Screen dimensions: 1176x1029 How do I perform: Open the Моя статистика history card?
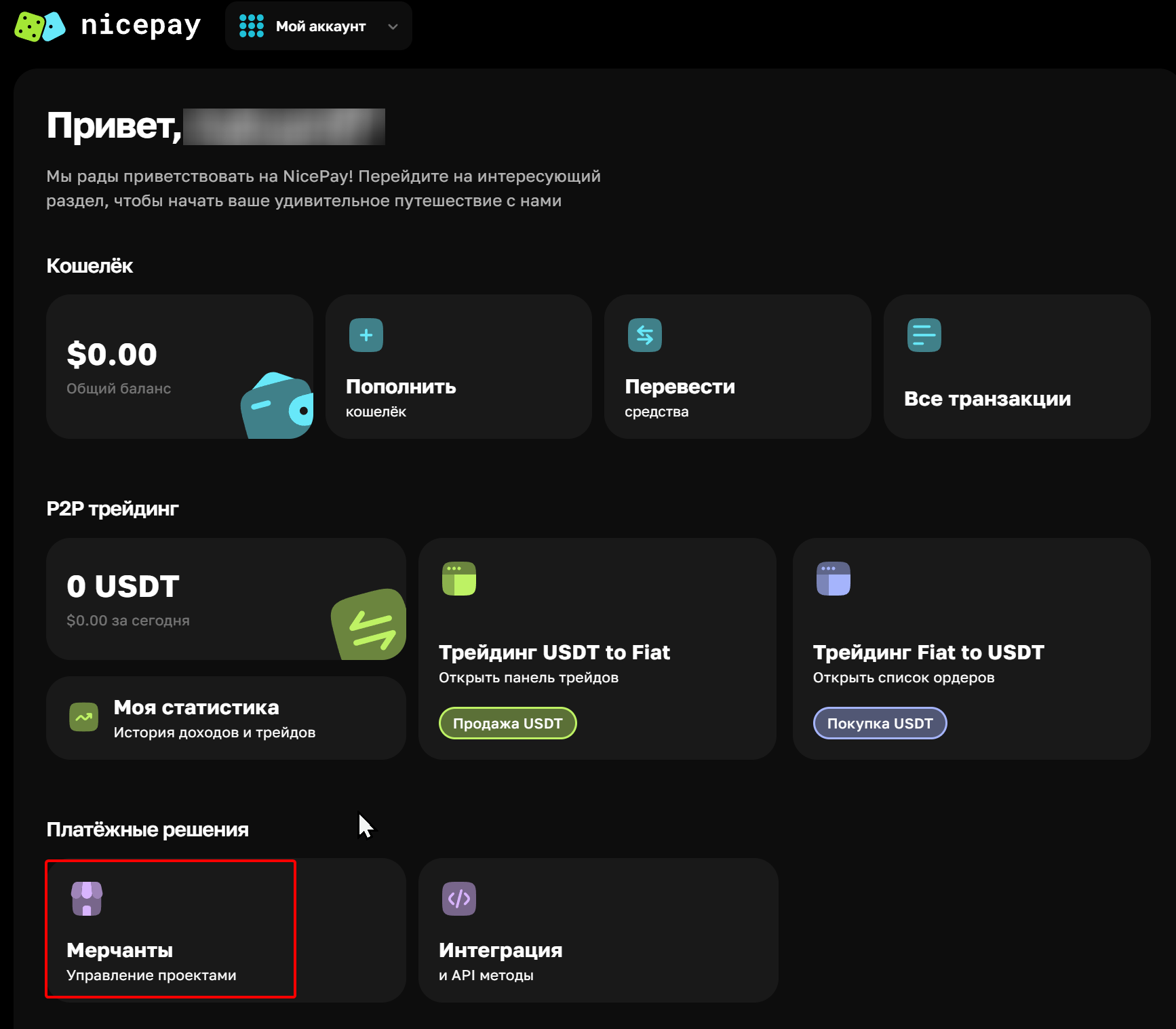pos(226,718)
